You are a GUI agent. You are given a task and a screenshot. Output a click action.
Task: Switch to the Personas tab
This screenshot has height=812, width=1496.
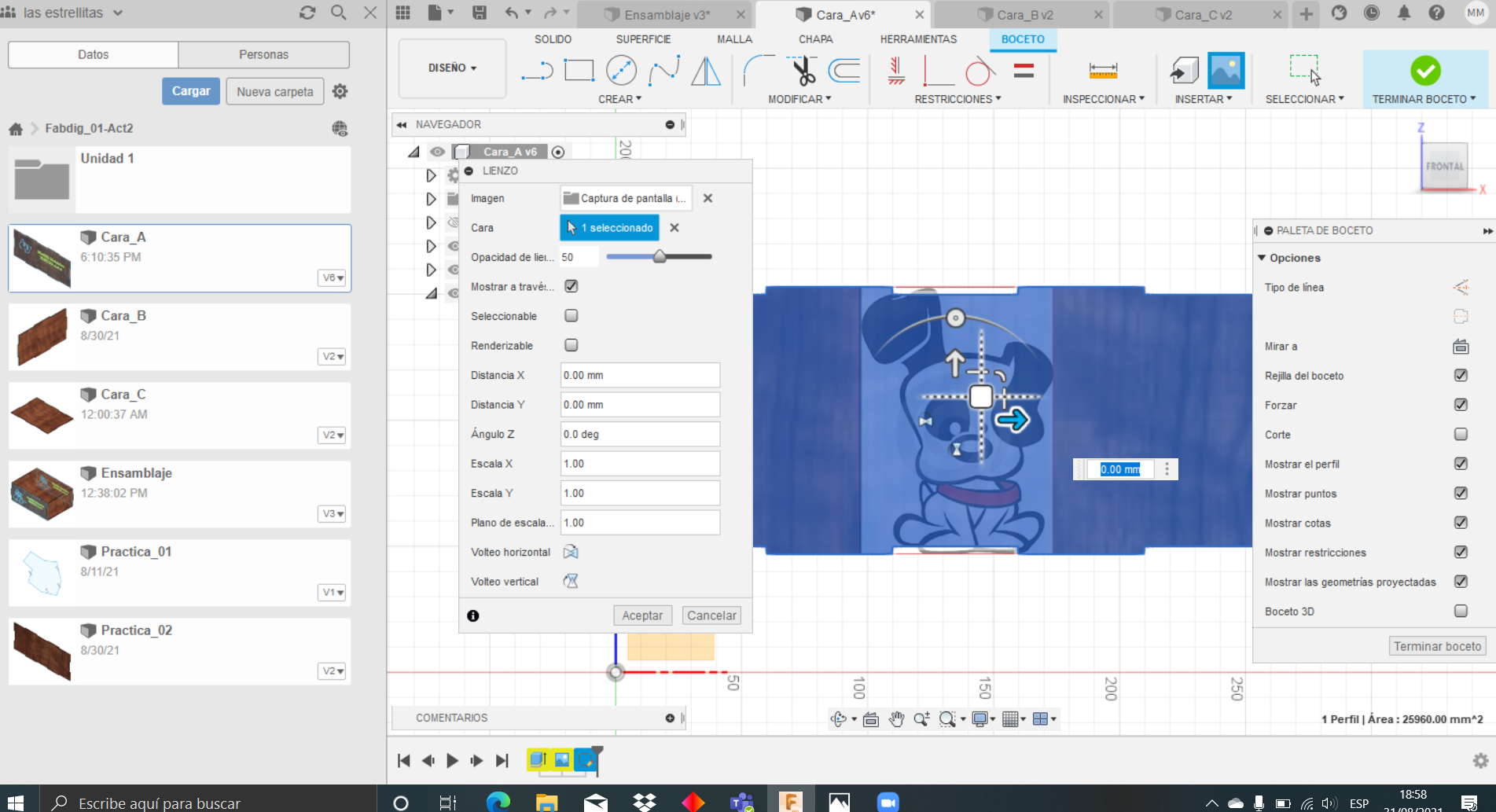[263, 54]
